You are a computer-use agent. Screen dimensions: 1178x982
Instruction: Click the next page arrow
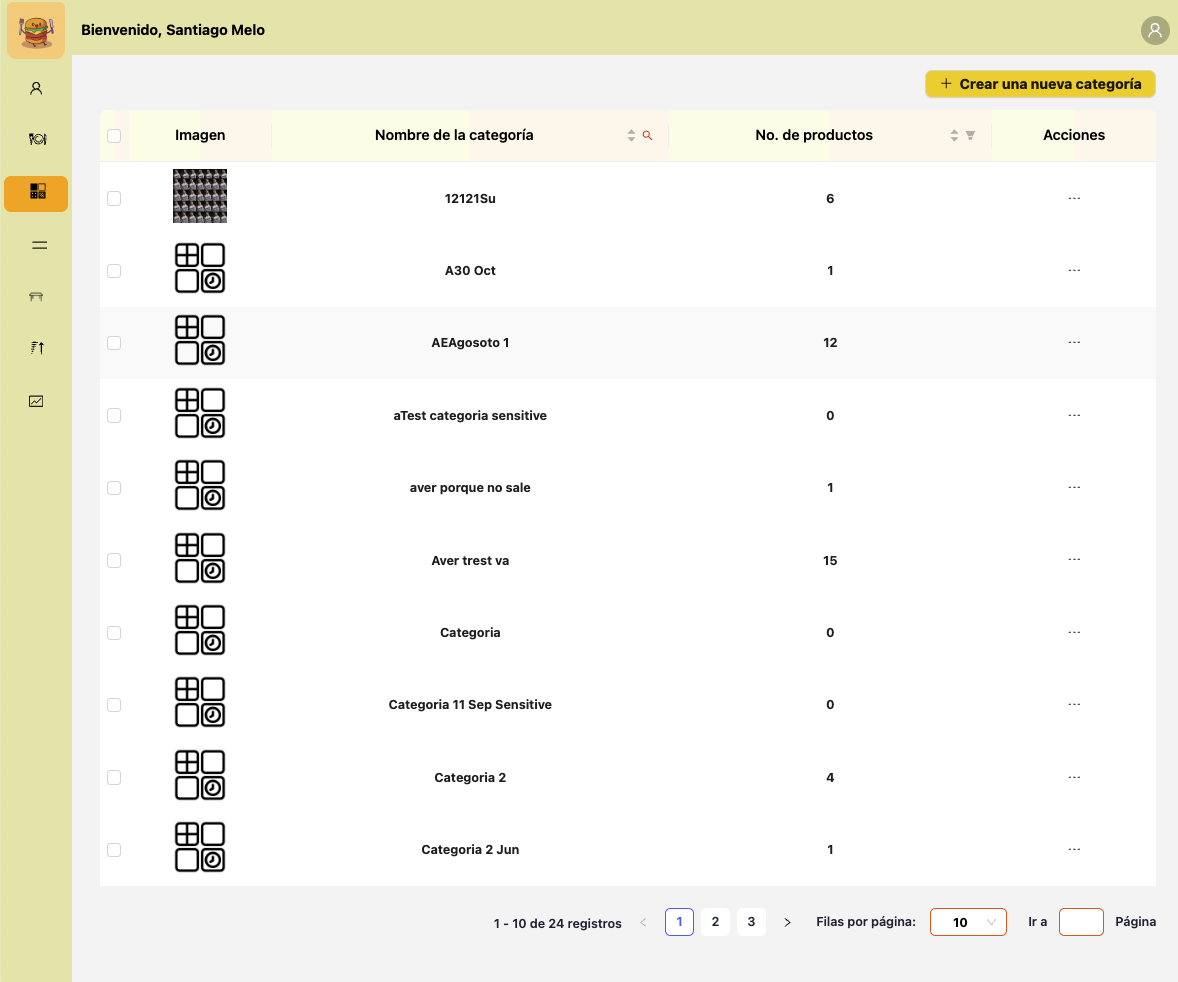coord(787,922)
